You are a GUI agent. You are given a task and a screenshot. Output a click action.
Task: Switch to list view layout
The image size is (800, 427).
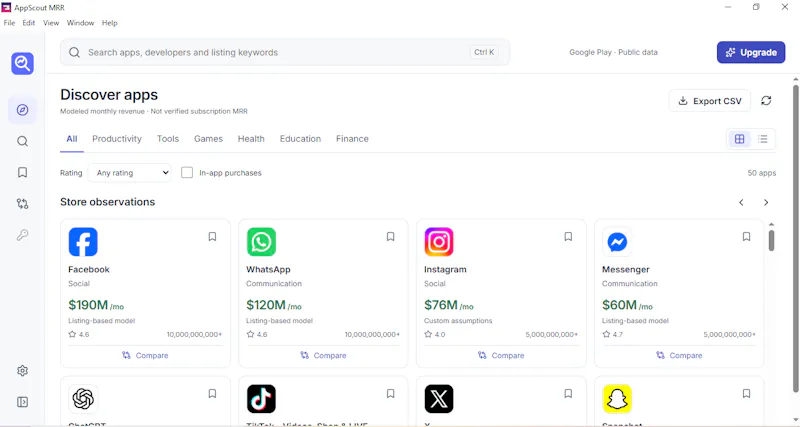763,139
